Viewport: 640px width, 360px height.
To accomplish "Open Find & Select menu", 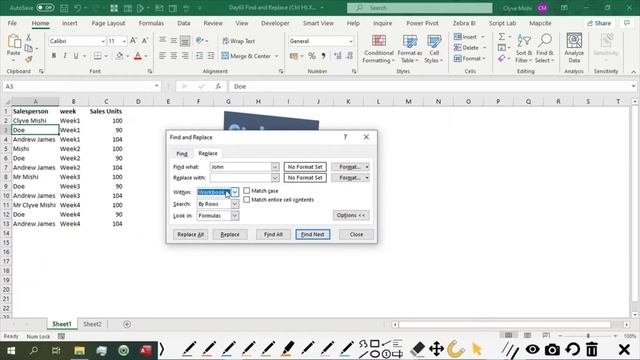I will click(x=545, y=49).
